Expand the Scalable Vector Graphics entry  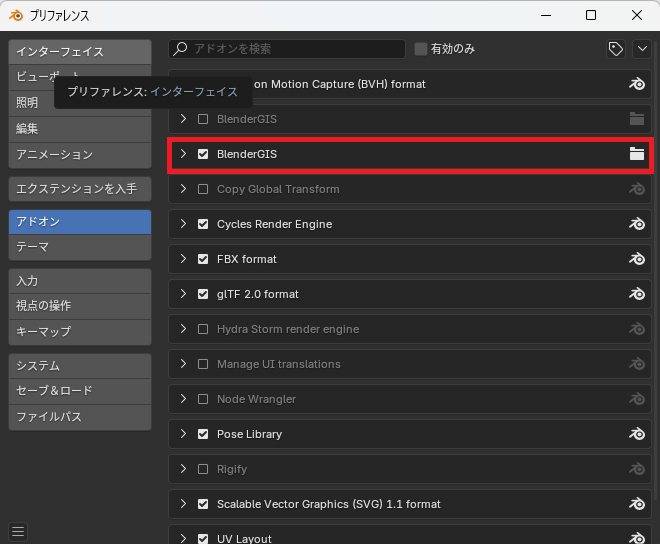tap(183, 503)
